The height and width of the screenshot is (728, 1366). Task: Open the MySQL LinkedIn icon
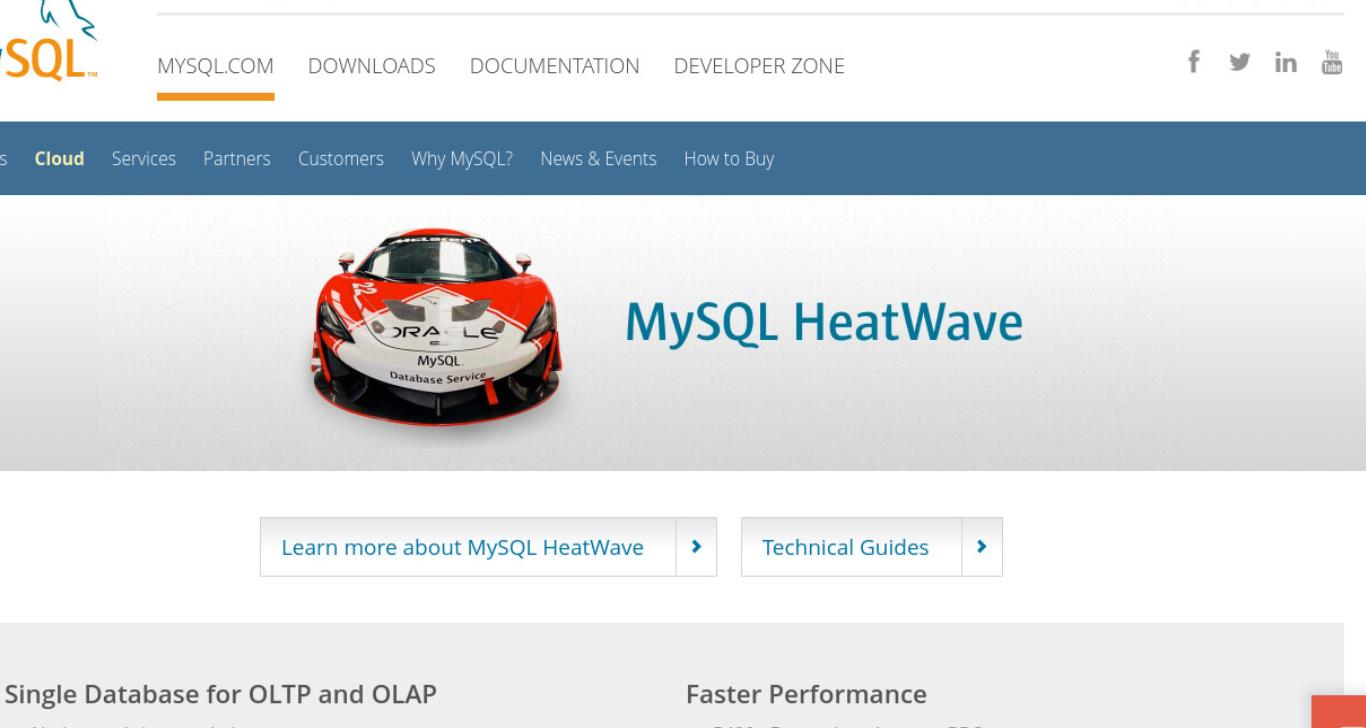point(1286,64)
